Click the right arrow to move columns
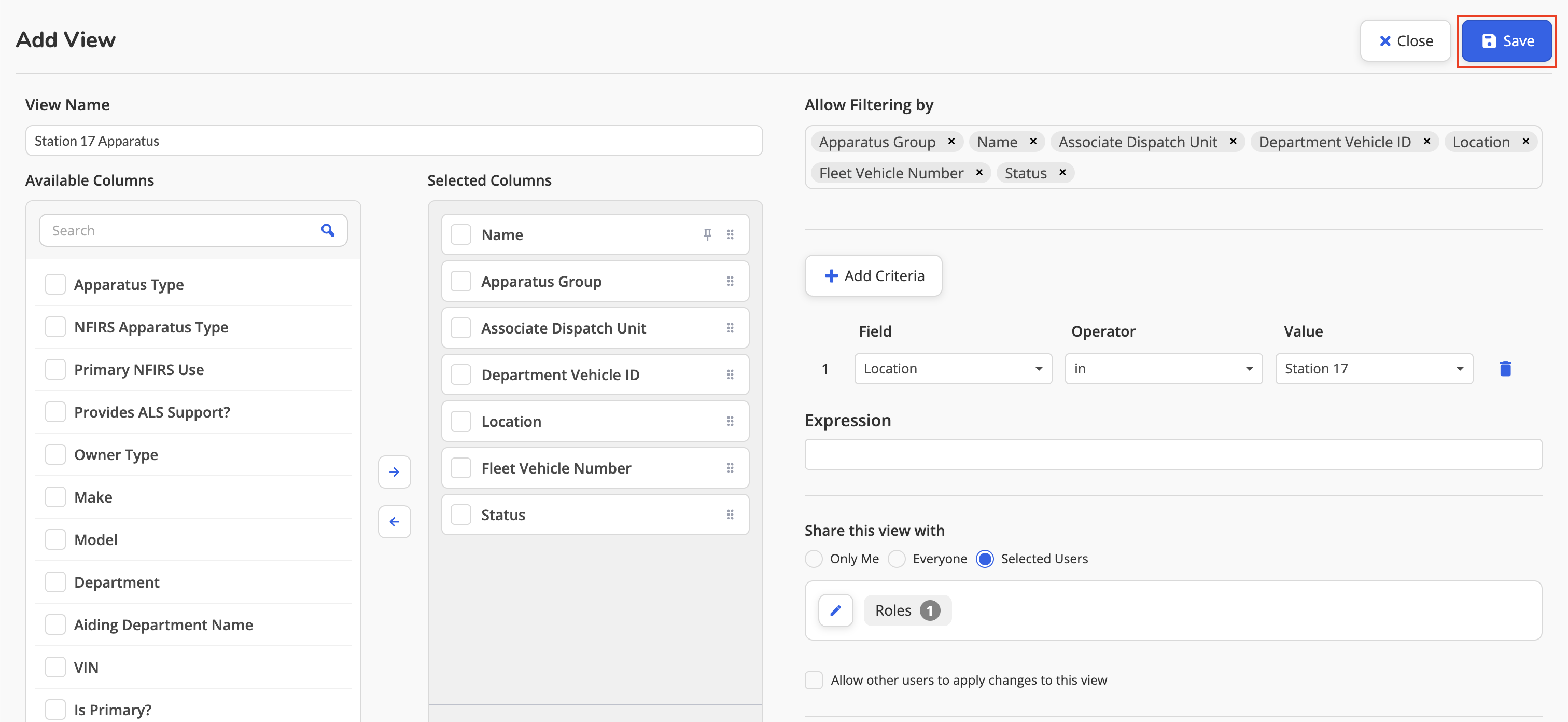The width and height of the screenshot is (1568, 722). [395, 472]
